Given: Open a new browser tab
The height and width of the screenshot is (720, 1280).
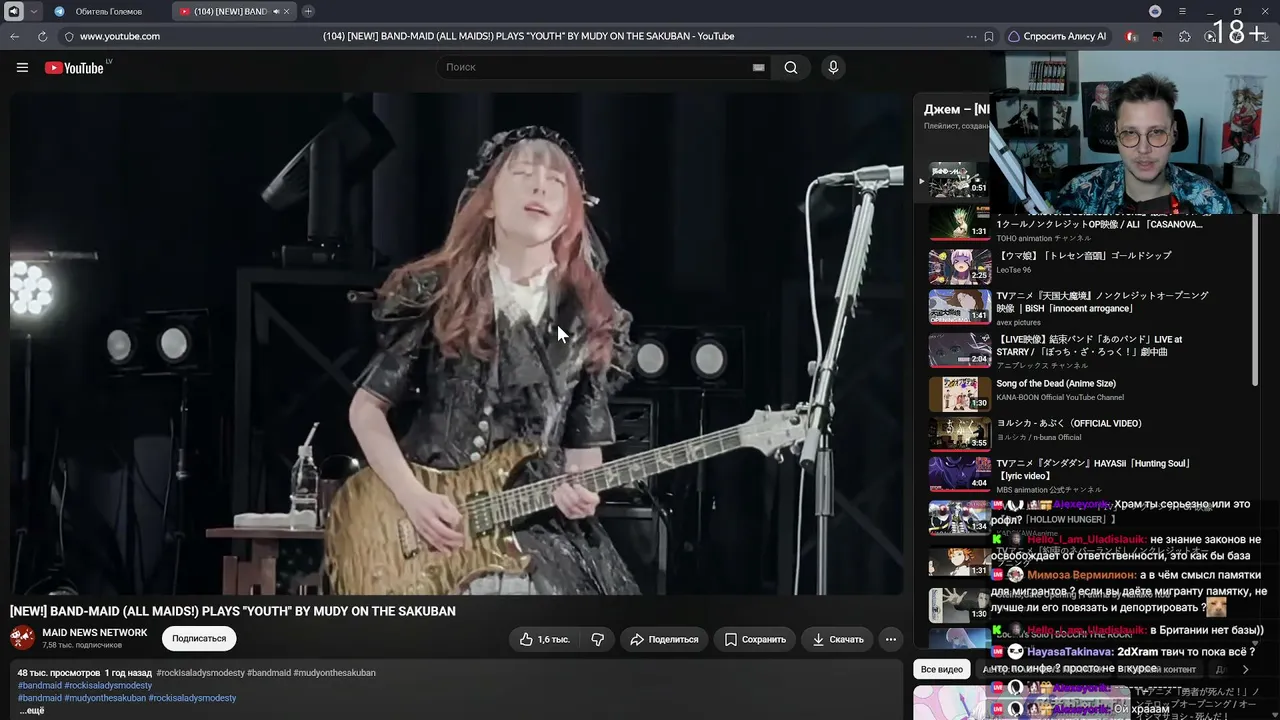Looking at the screenshot, I should pos(308,11).
